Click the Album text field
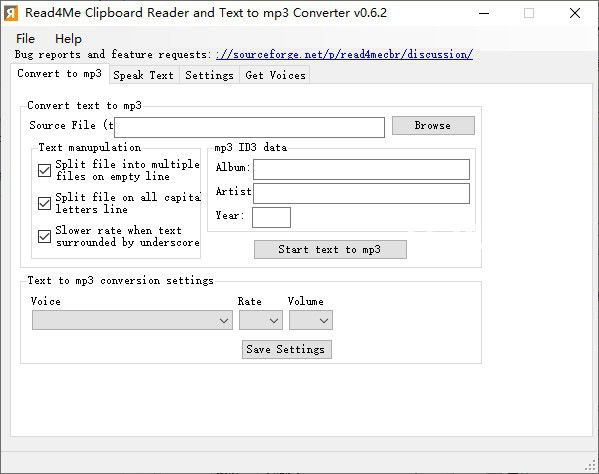This screenshot has width=599, height=474. (361, 170)
